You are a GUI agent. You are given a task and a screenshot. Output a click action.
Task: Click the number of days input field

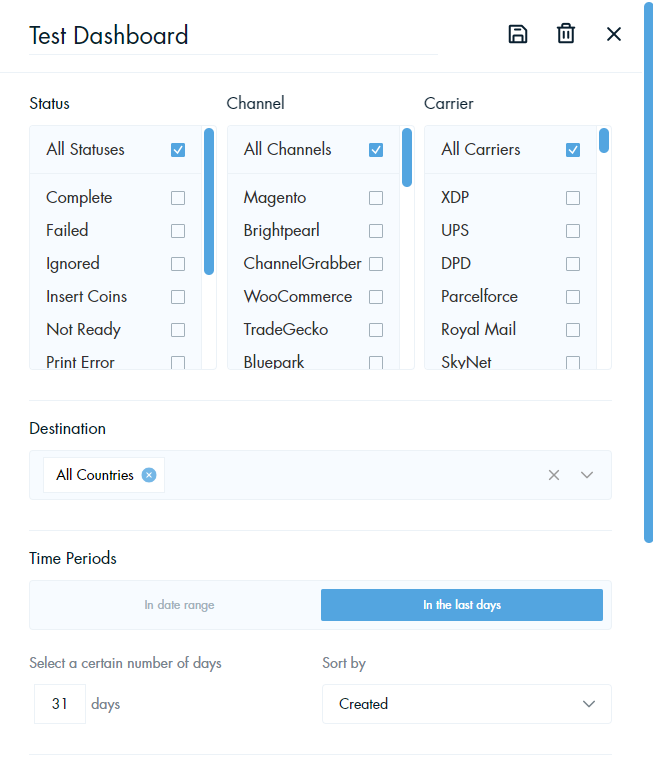[x=60, y=704]
